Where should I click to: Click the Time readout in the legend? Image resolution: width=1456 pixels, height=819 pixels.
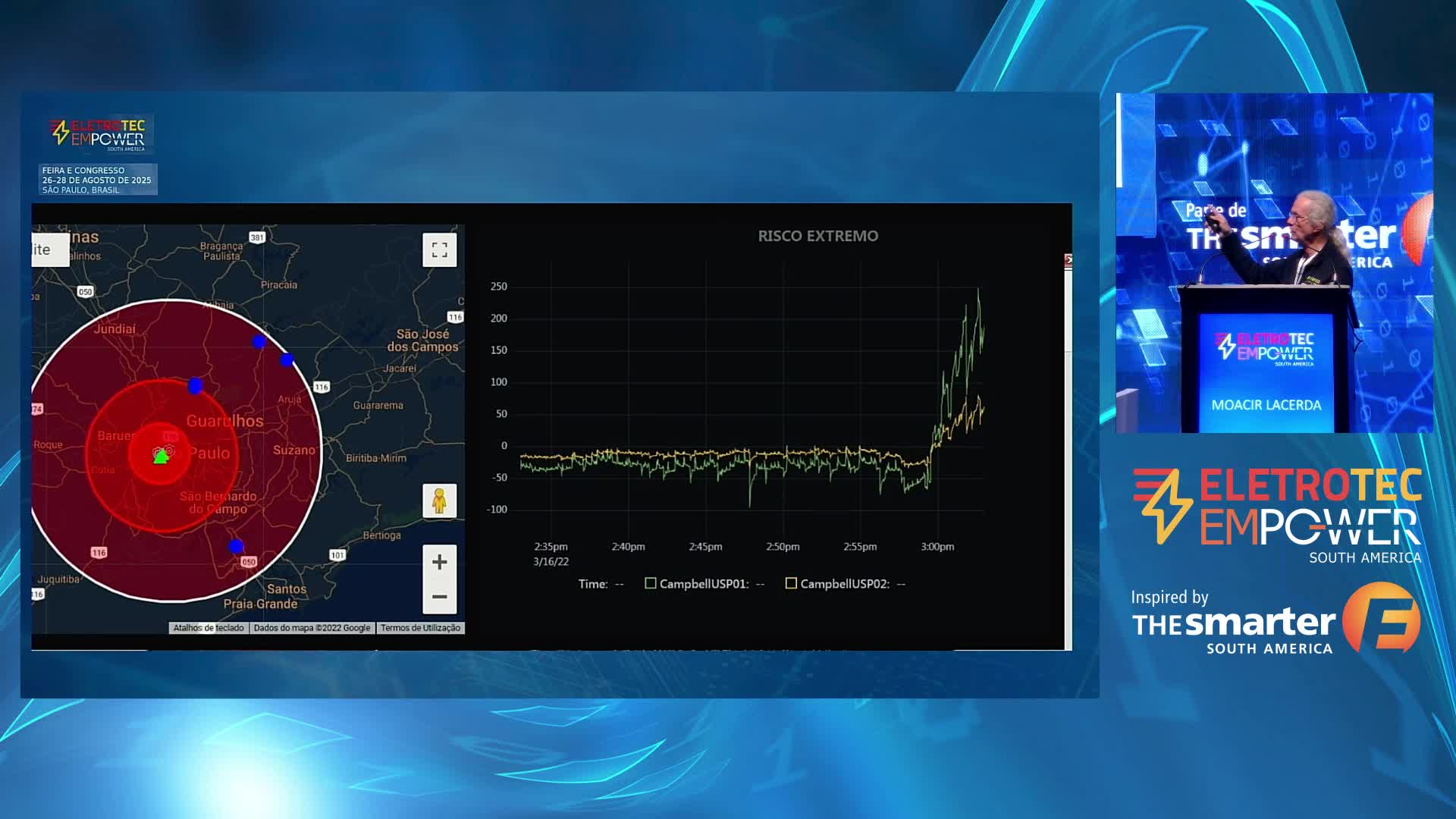click(x=601, y=584)
